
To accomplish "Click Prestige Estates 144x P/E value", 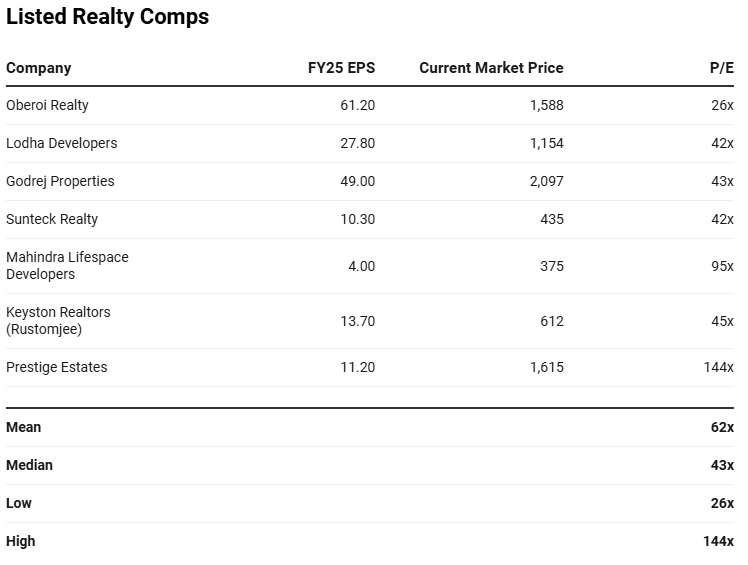I will click(x=718, y=367).
